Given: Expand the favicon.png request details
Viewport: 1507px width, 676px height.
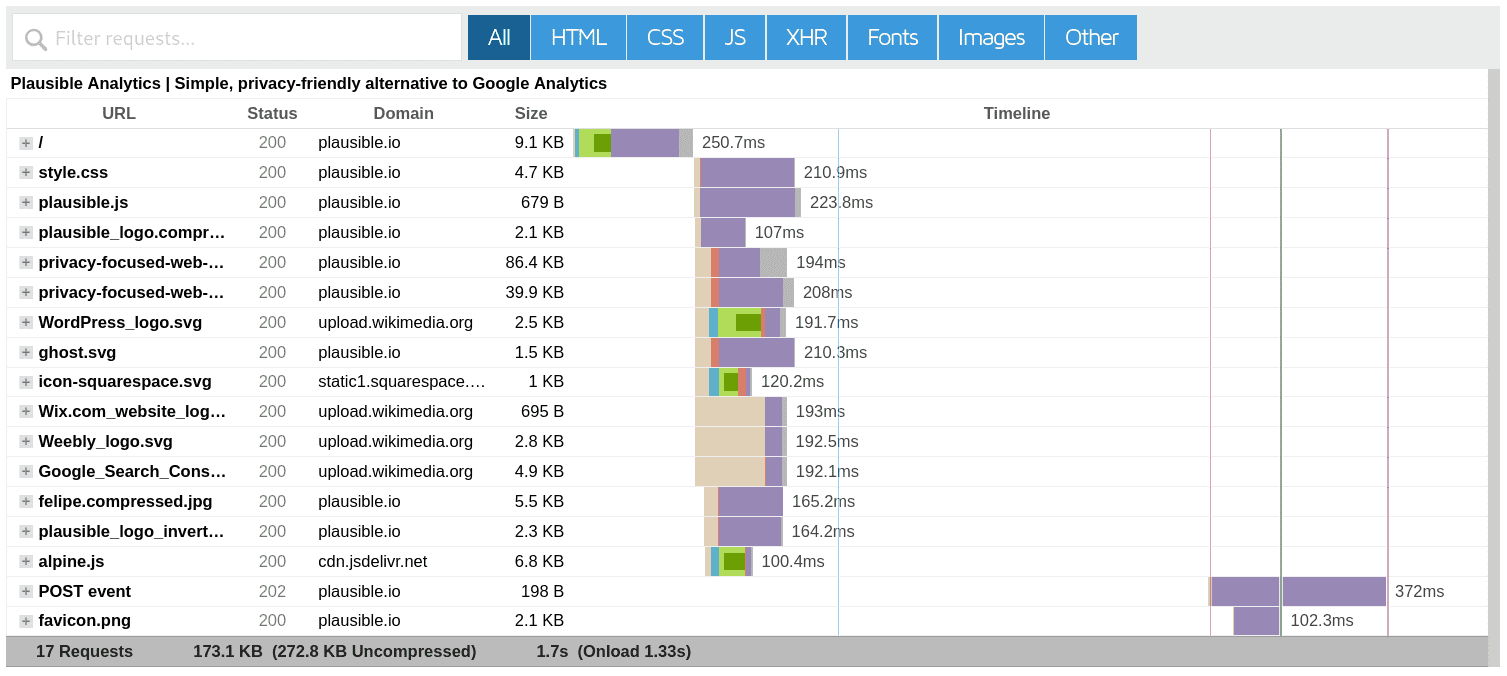Looking at the screenshot, I should coord(25,621).
